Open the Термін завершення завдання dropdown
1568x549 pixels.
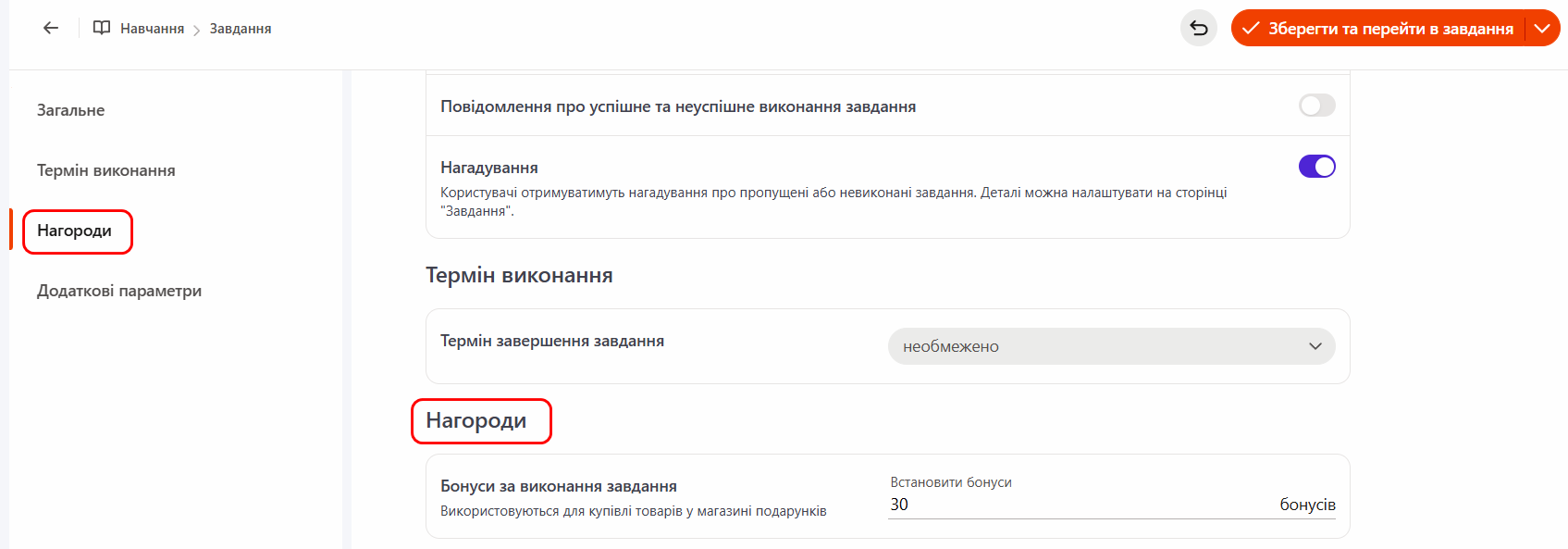pyautogui.click(x=1111, y=346)
